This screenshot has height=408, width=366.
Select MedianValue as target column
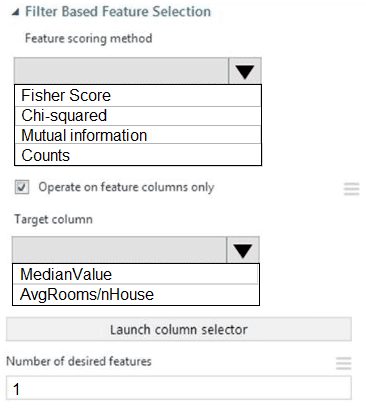136,274
